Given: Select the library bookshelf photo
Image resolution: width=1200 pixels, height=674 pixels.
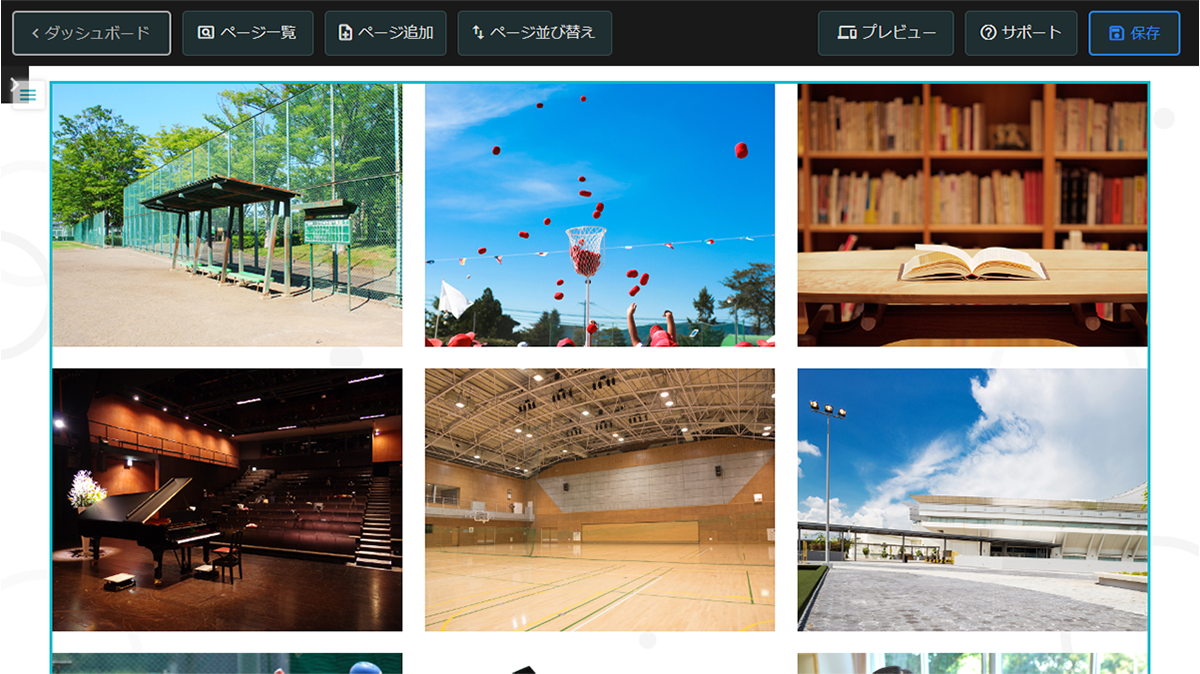Looking at the screenshot, I should (971, 217).
